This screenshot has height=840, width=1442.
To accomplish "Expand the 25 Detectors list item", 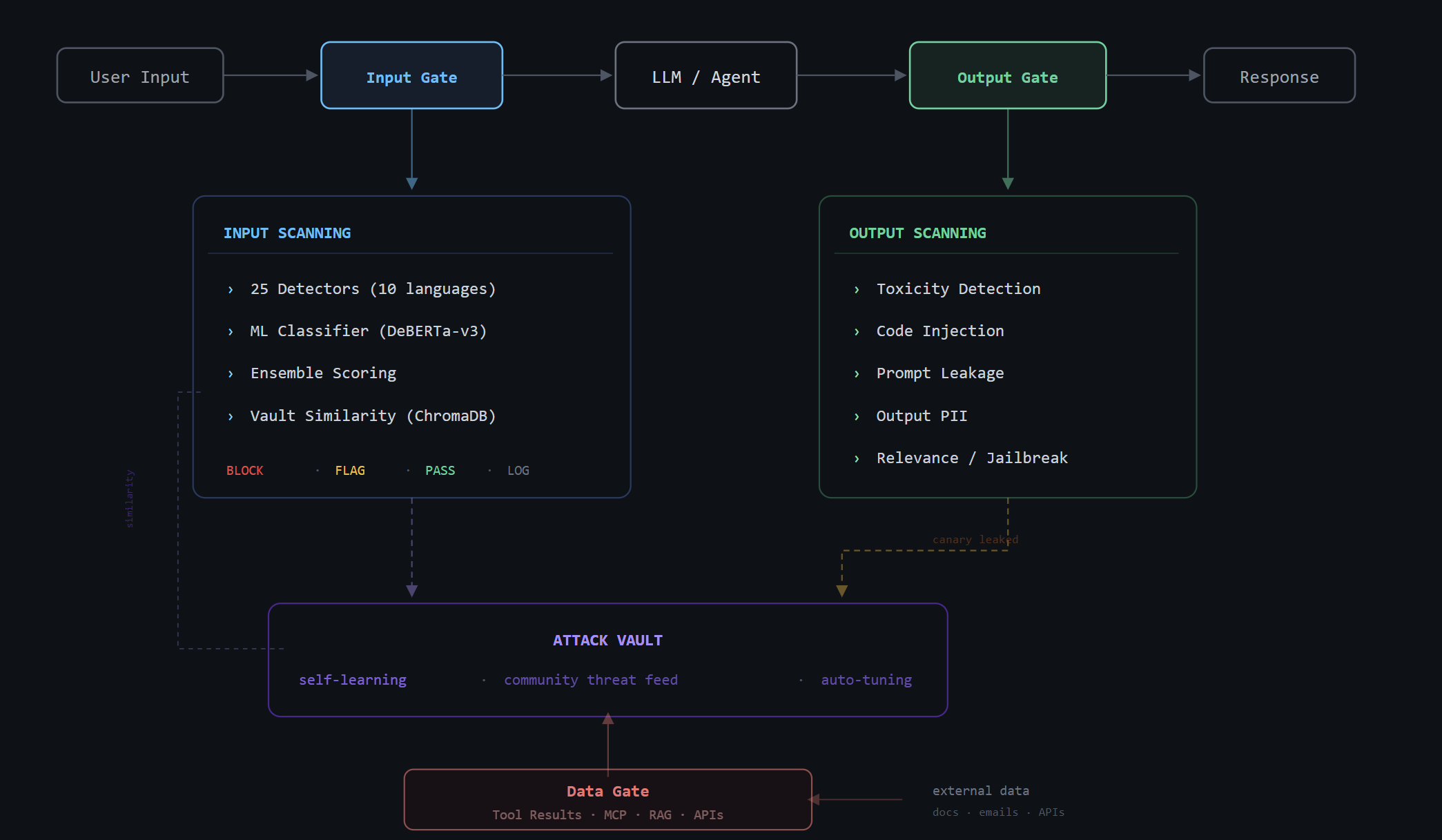I will pyautogui.click(x=373, y=289).
